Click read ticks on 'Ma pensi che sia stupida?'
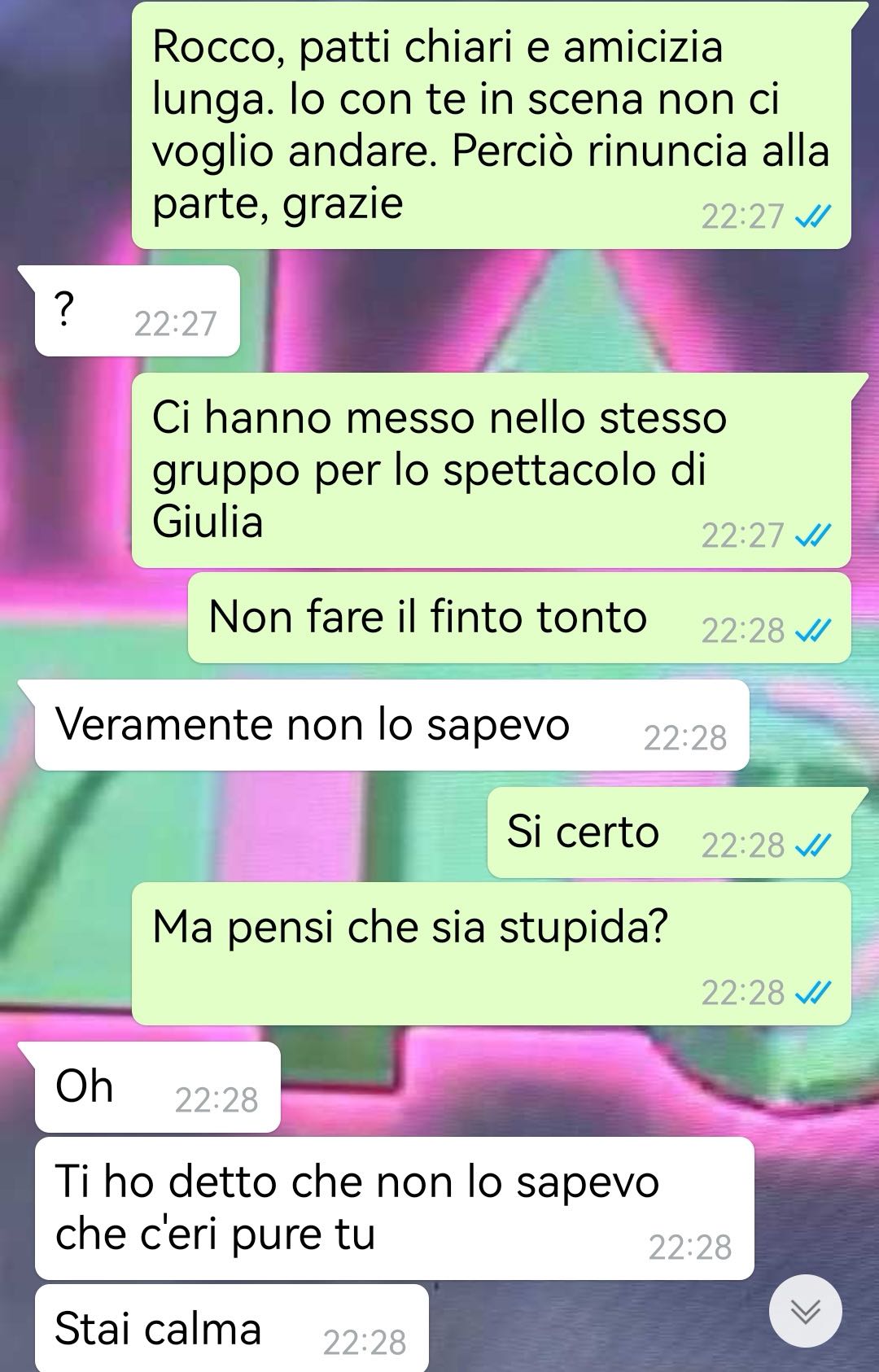This screenshot has height=1372, width=879. pos(812,993)
